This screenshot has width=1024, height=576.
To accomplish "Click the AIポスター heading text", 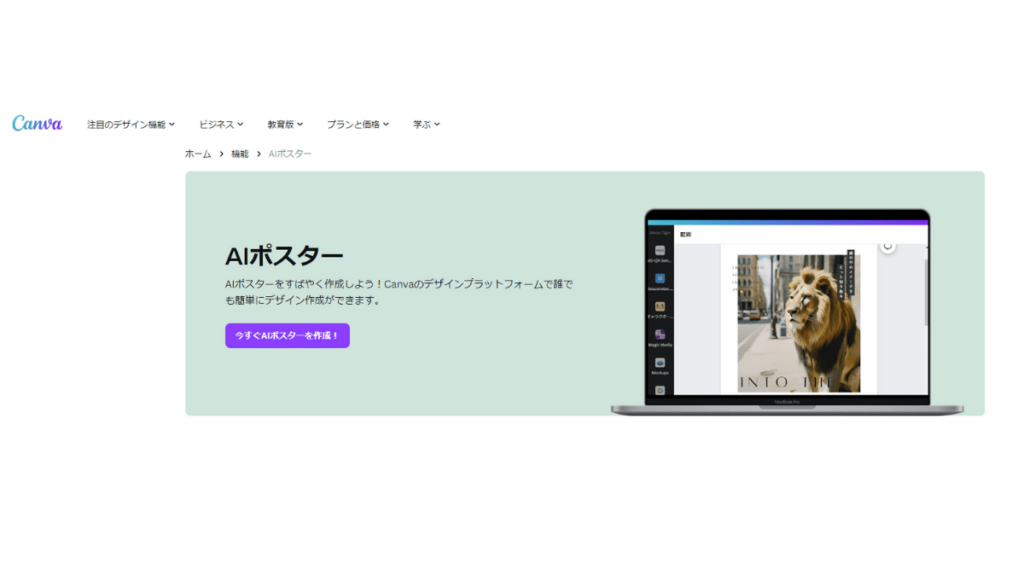I will [284, 256].
